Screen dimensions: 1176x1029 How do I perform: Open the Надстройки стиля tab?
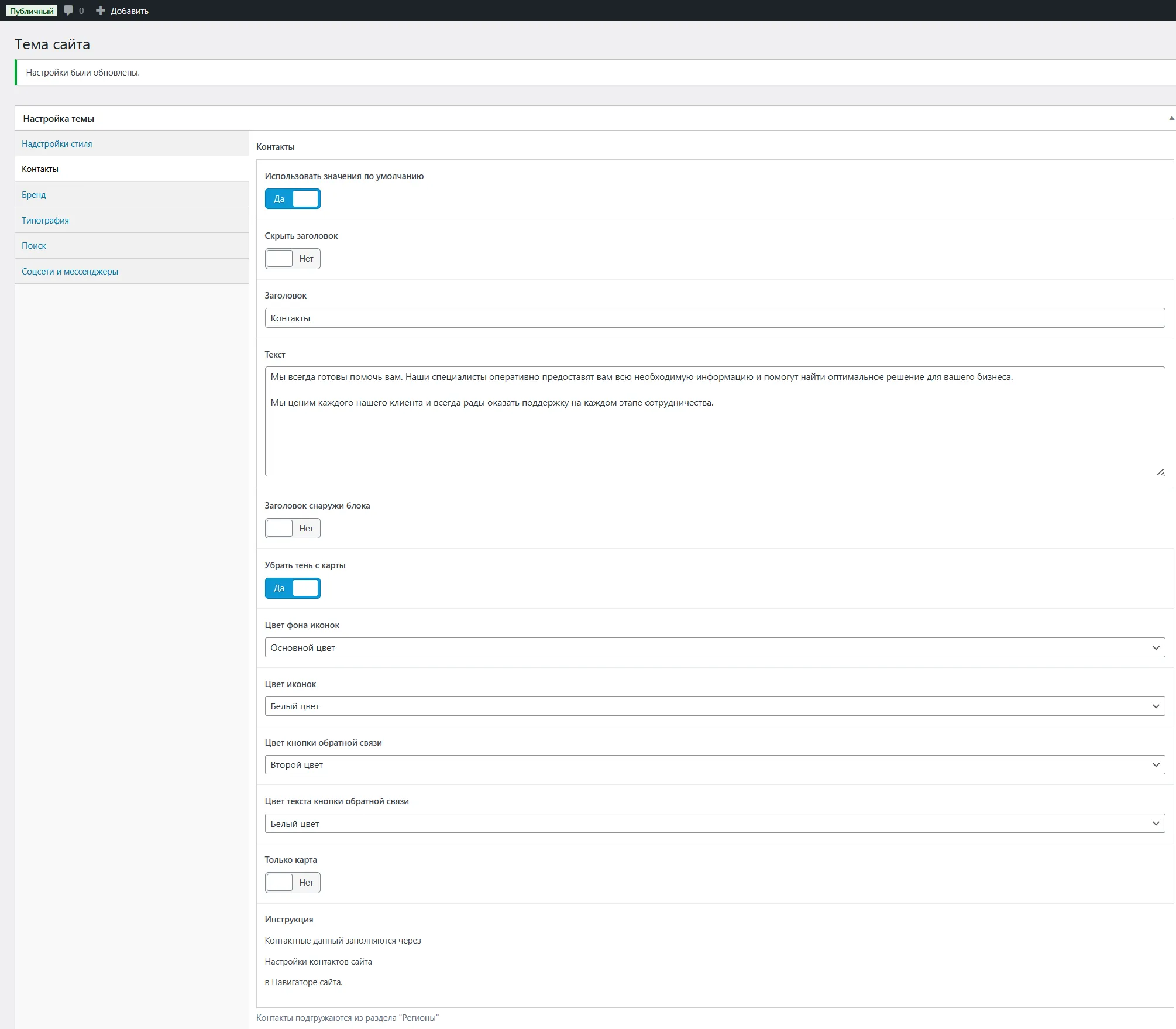(57, 144)
